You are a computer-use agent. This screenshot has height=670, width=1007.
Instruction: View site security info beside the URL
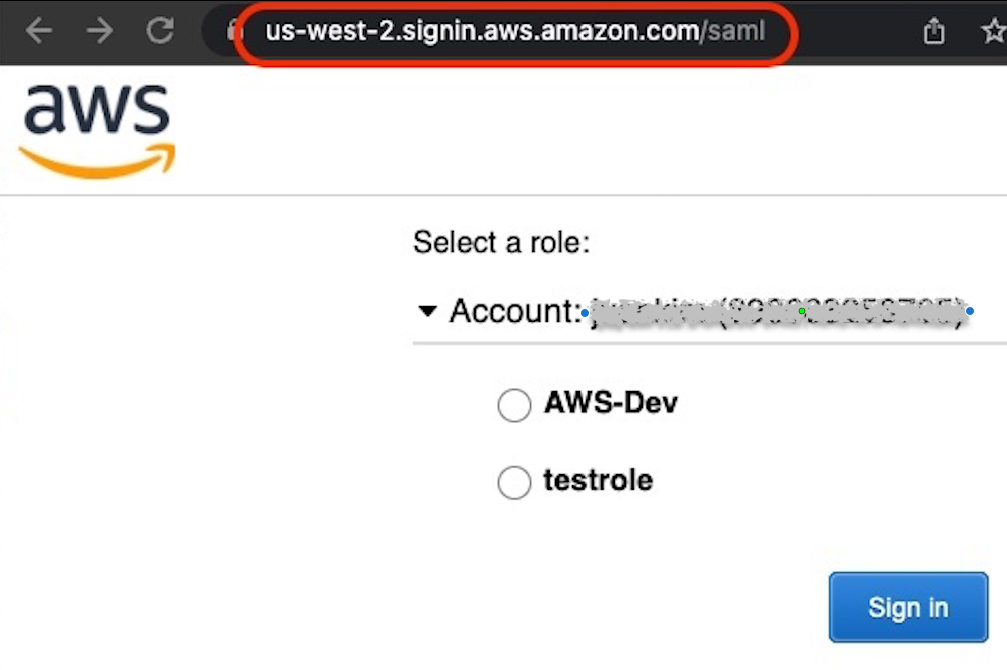[x=235, y=30]
